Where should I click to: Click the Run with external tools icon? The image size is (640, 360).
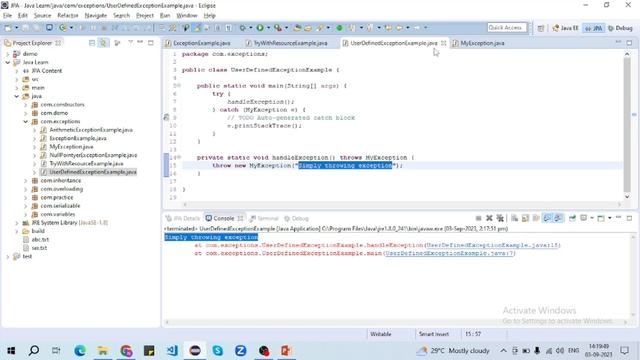coord(278,28)
